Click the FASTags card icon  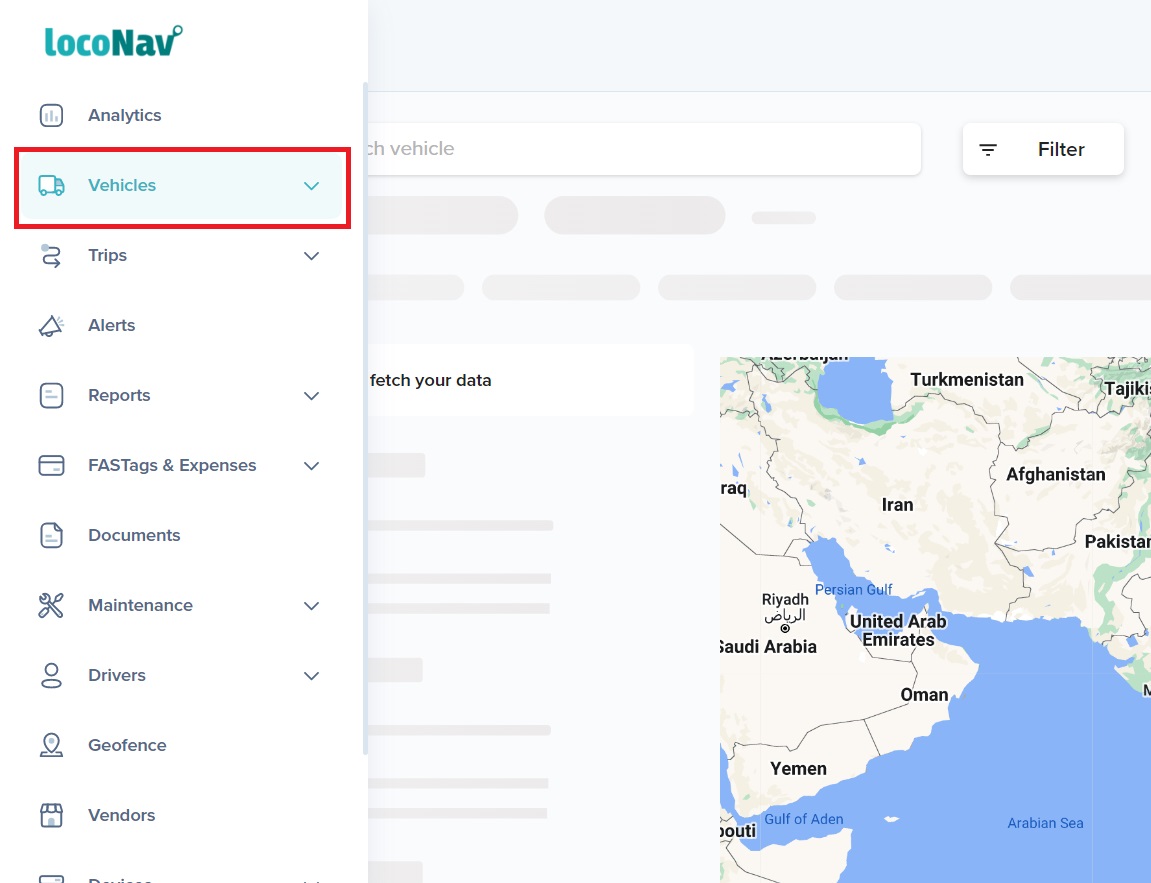51,465
